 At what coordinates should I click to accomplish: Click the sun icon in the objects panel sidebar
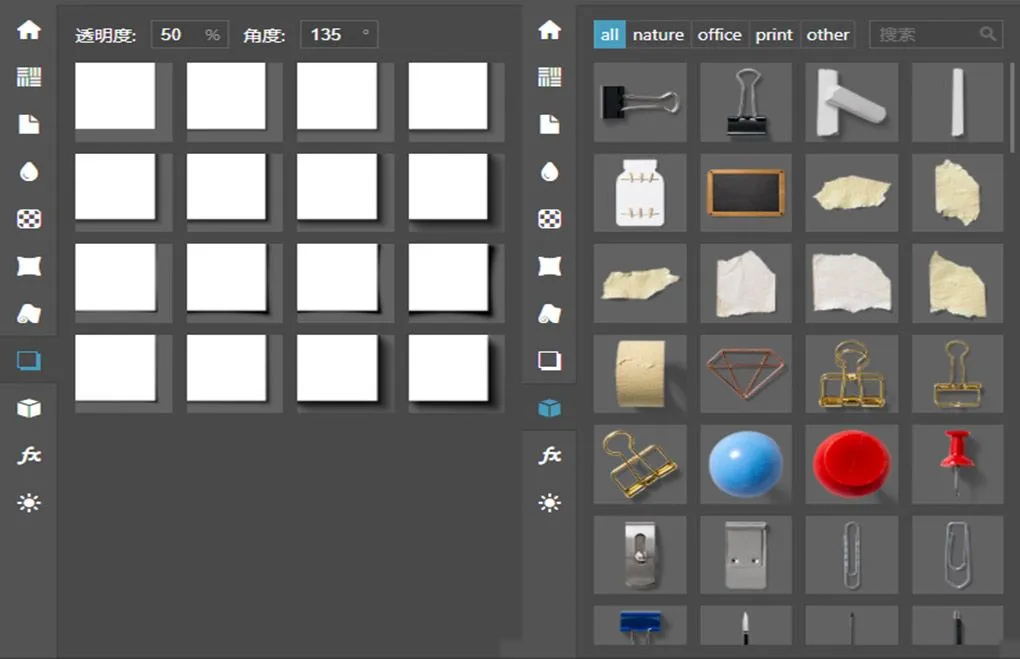point(549,502)
